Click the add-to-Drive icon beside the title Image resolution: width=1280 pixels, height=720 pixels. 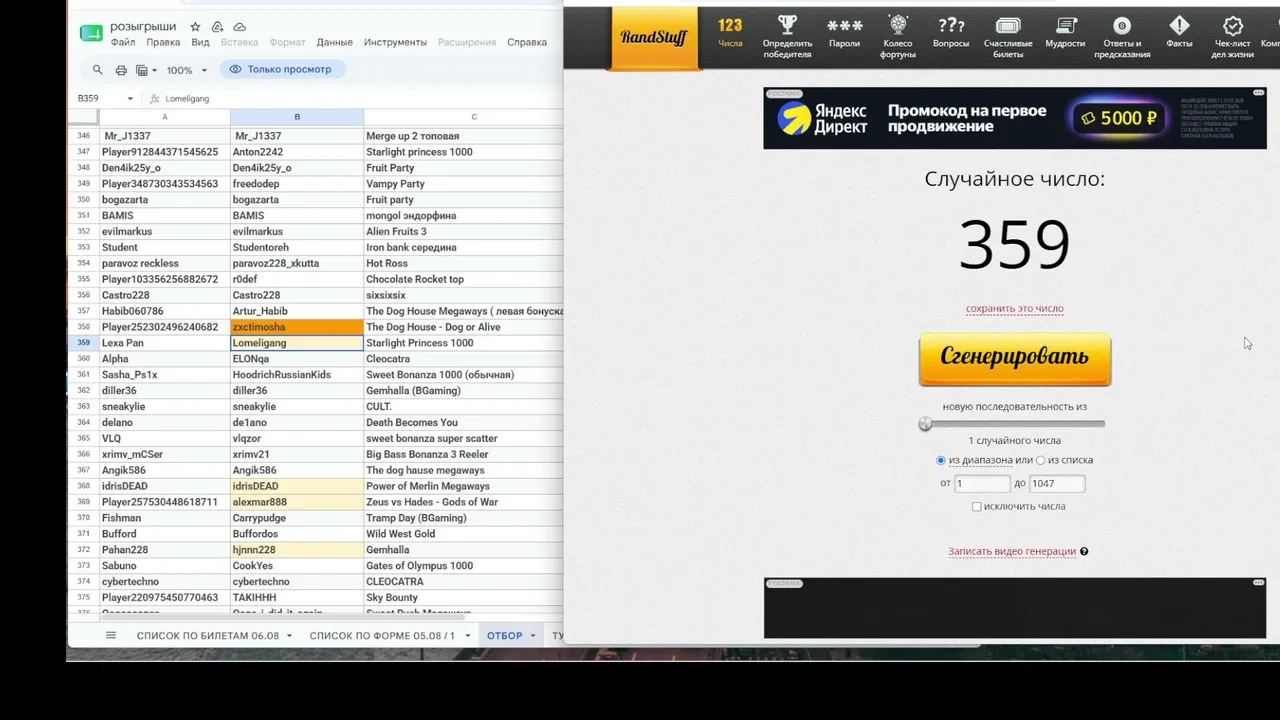click(217, 27)
